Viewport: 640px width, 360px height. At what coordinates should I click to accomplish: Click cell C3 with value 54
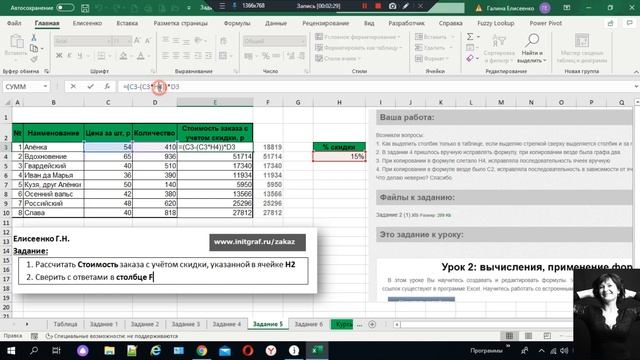(x=108, y=147)
